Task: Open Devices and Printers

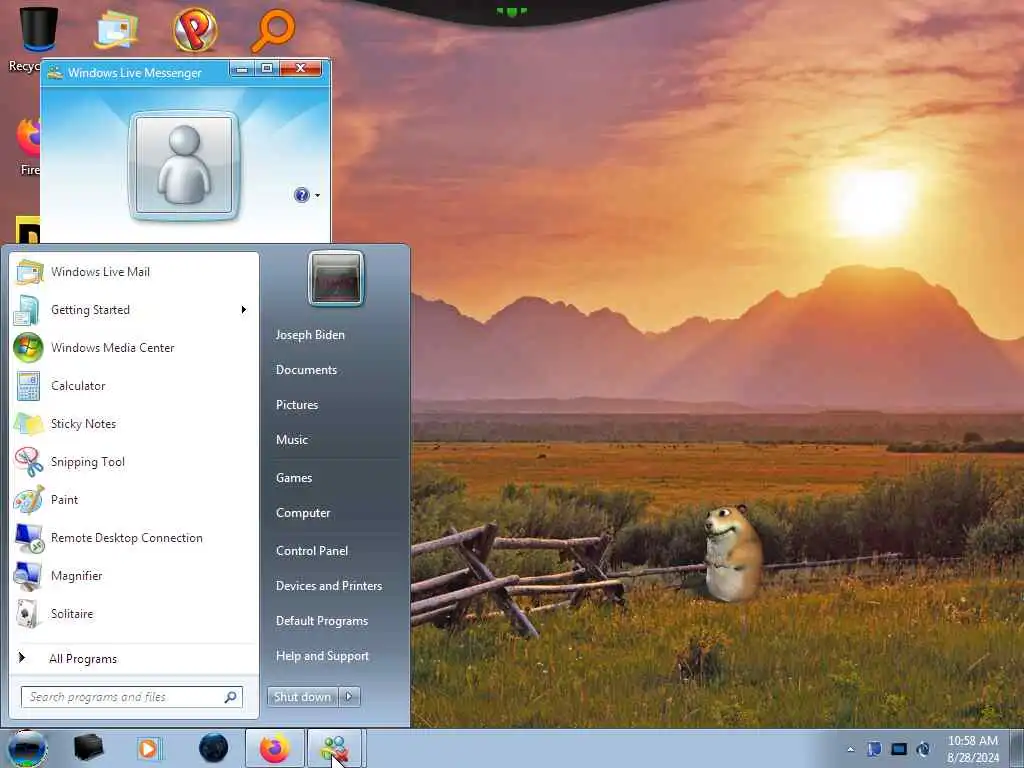Action: coord(329,586)
